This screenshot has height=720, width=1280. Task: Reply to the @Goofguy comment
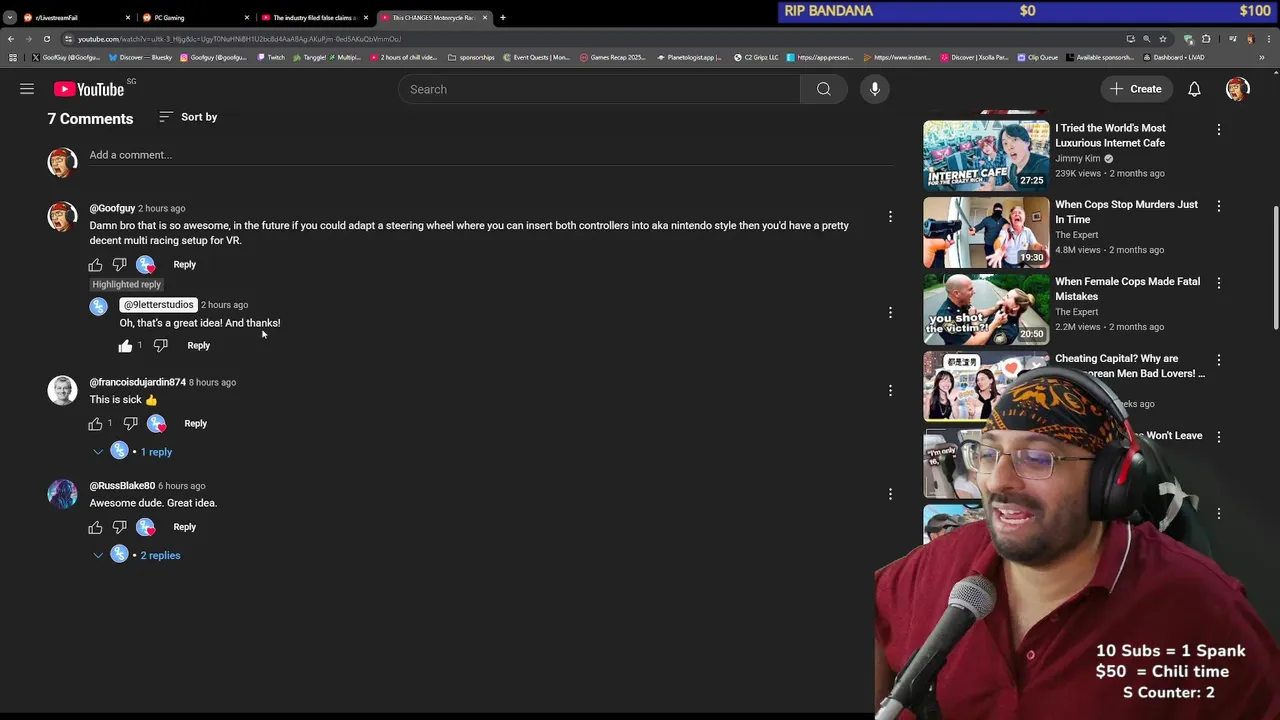coord(184,265)
